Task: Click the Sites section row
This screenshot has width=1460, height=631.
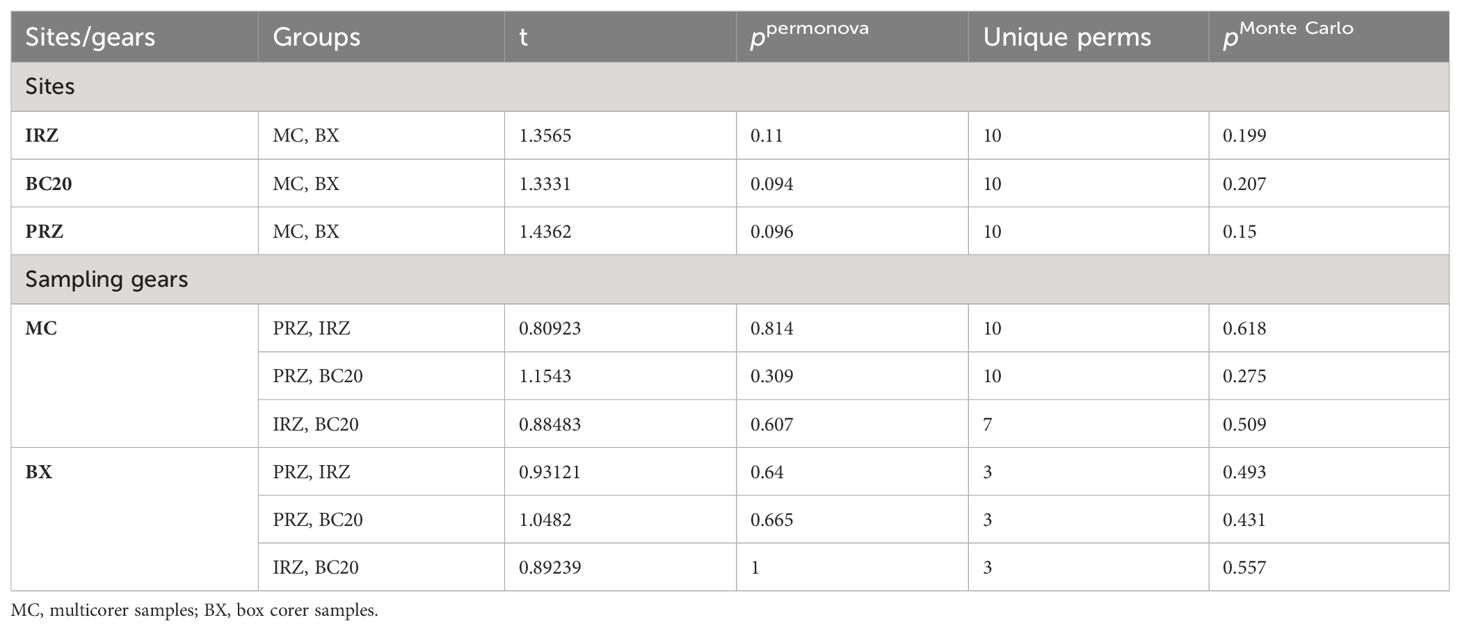Action: [x=730, y=87]
